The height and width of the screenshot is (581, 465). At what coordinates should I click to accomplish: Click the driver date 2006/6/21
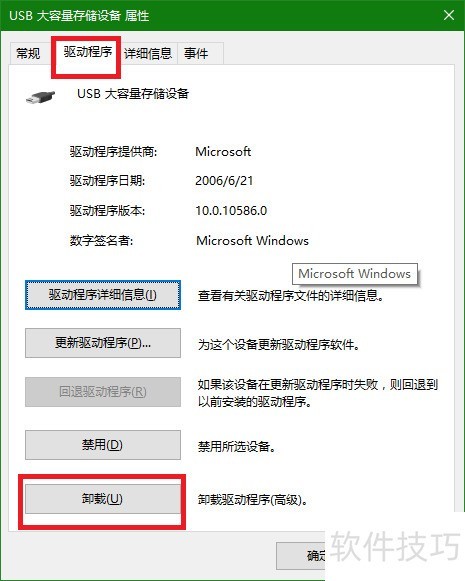pyautogui.click(x=224, y=181)
